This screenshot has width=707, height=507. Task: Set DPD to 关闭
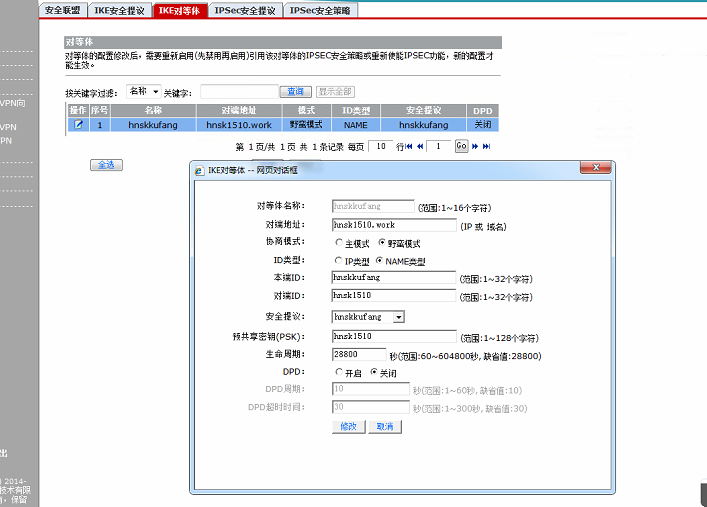pos(374,372)
